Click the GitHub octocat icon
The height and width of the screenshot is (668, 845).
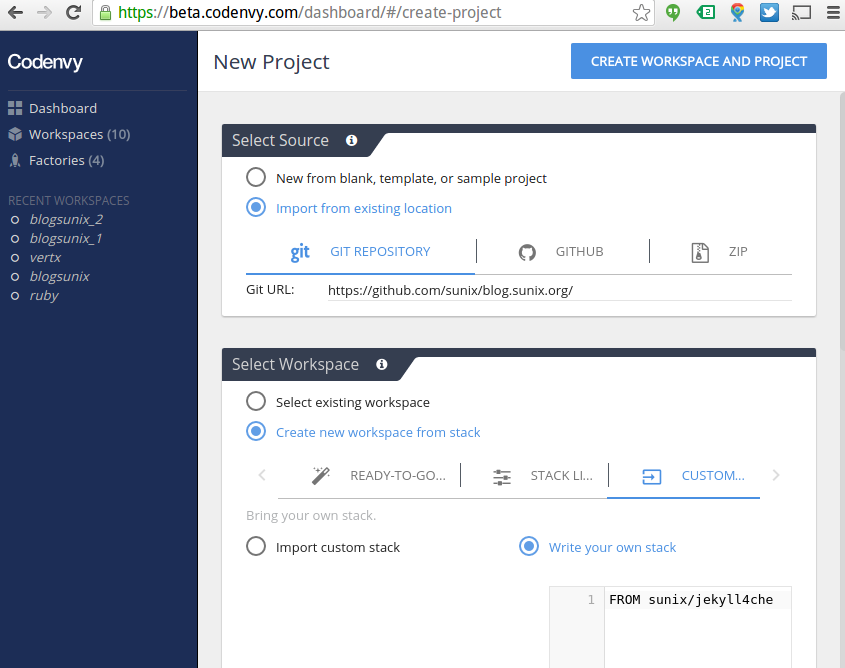tap(527, 252)
